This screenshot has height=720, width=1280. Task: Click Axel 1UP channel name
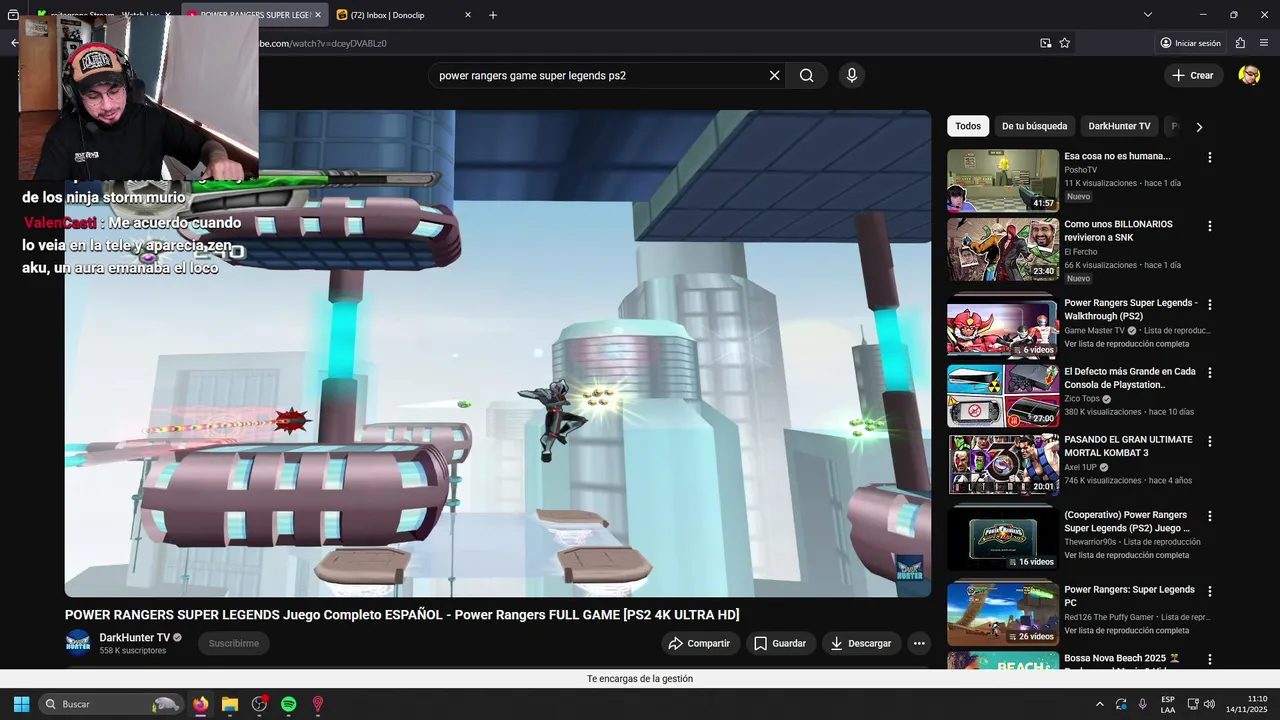pyautogui.click(x=1080, y=467)
